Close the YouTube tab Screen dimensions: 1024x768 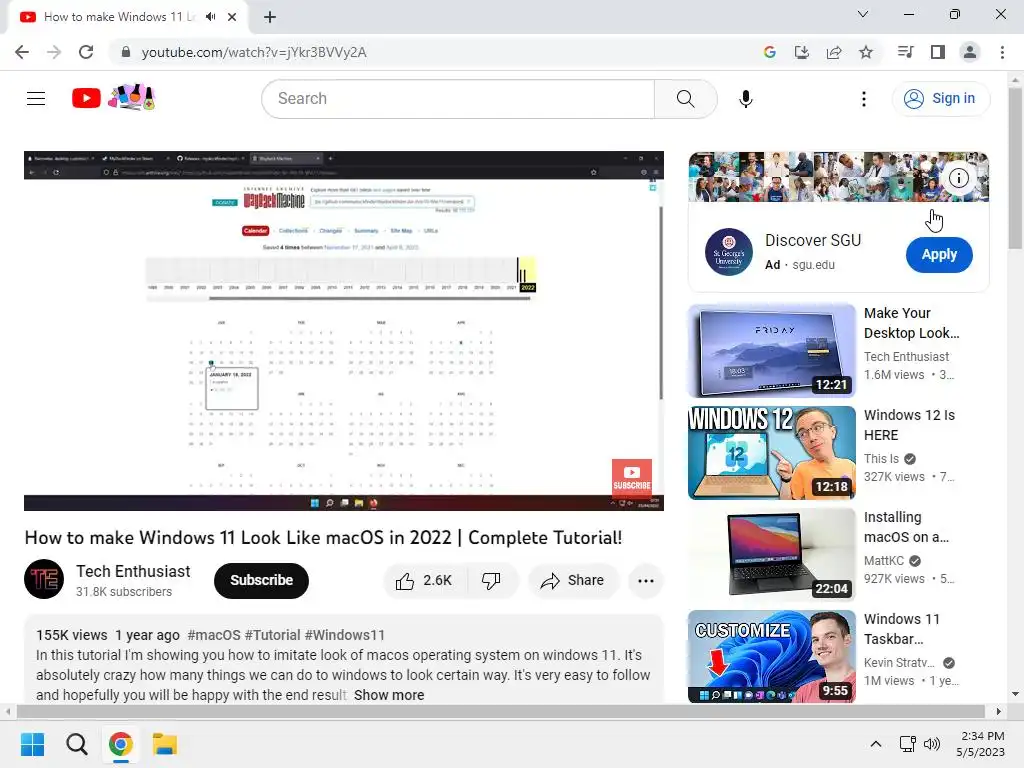(x=232, y=17)
